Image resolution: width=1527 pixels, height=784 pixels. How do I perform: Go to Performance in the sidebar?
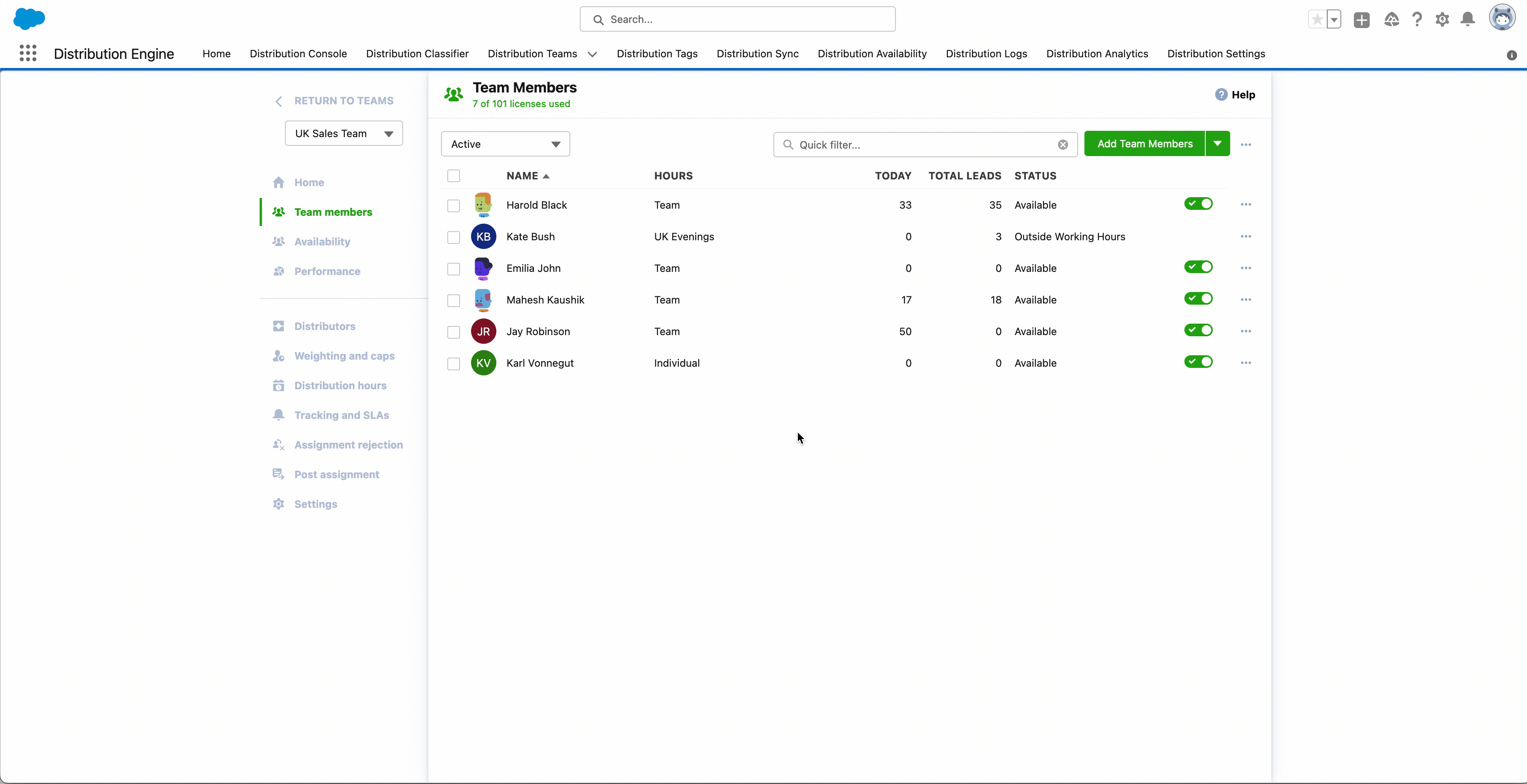click(327, 271)
